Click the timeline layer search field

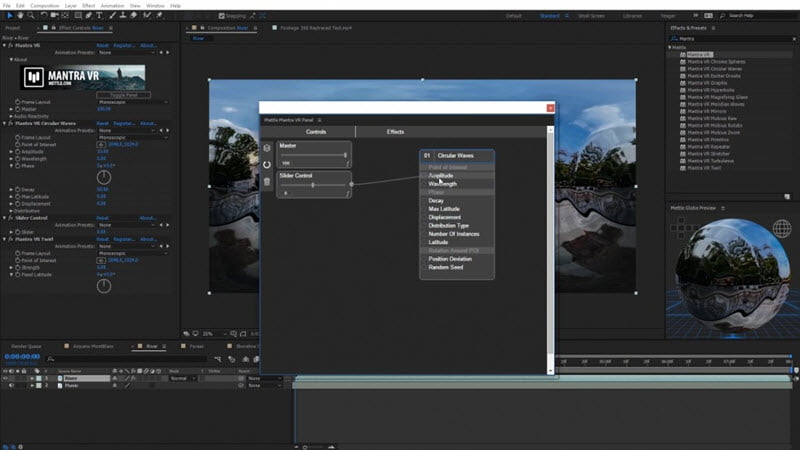coord(128,360)
